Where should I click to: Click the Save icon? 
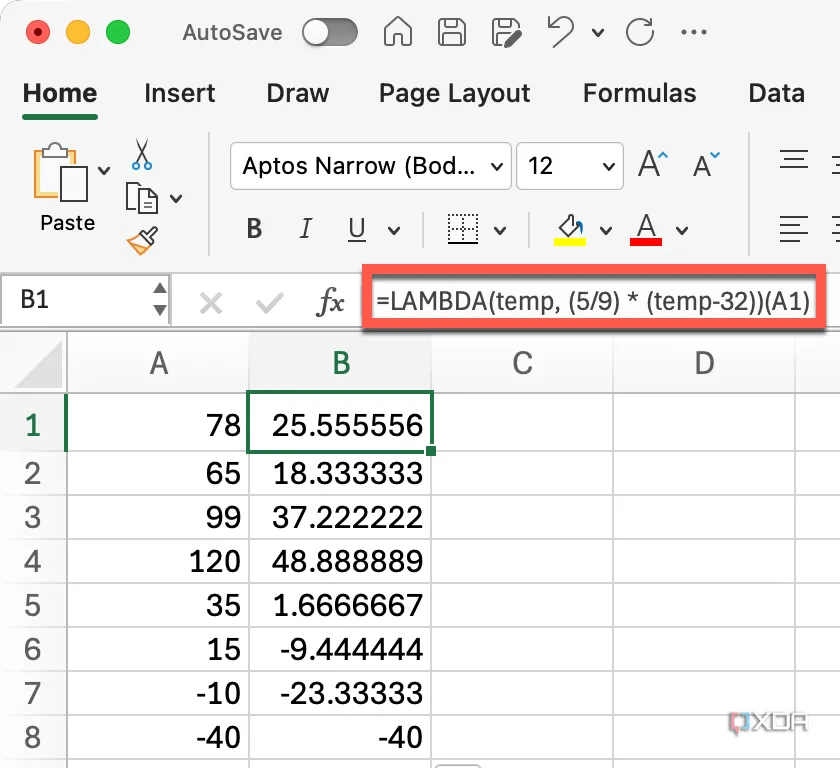[451, 32]
